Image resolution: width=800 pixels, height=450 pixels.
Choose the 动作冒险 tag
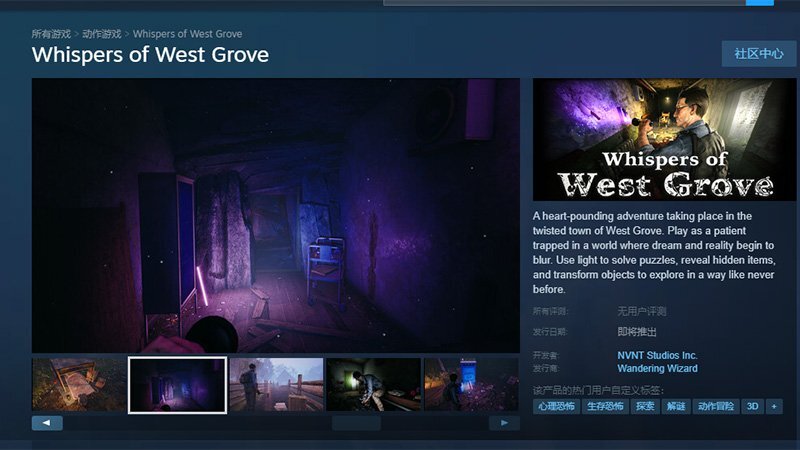(x=715, y=407)
